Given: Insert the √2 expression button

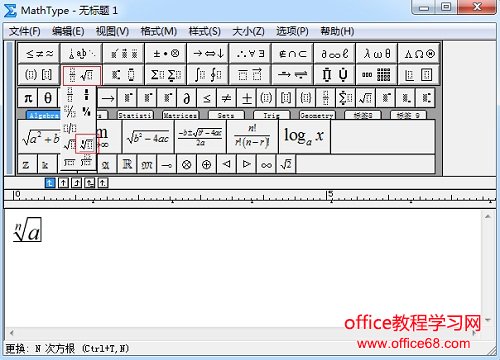Looking at the screenshot, I should pos(286,164).
